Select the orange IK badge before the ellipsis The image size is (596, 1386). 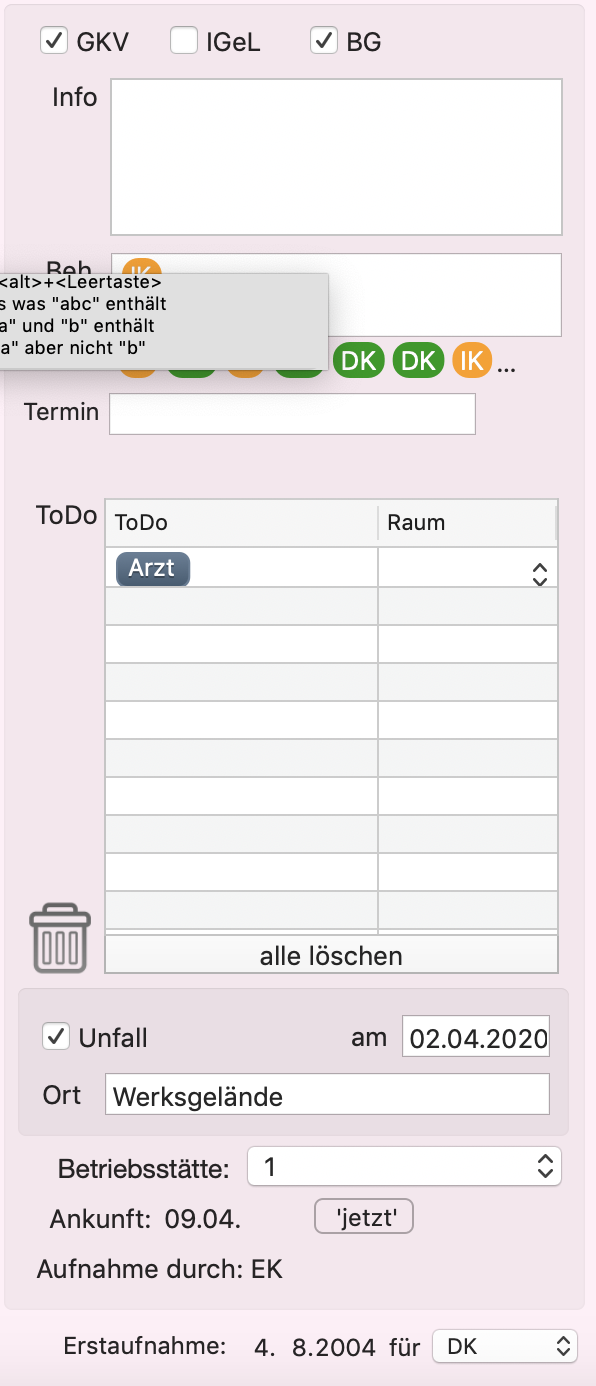point(472,361)
